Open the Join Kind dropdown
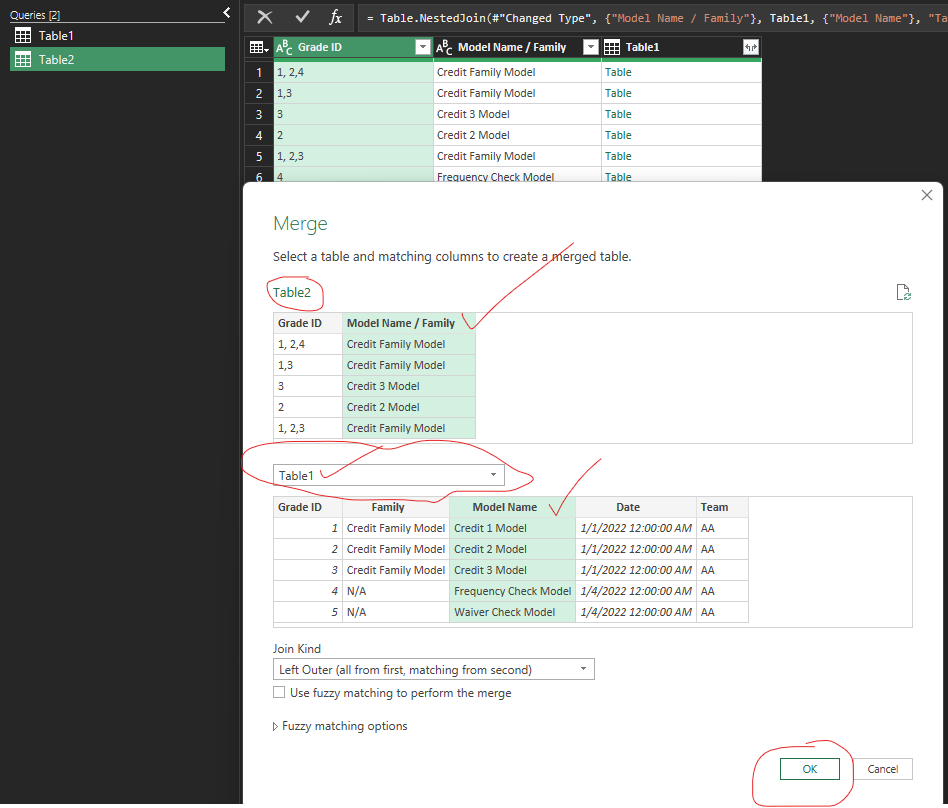948x808 pixels. point(433,670)
